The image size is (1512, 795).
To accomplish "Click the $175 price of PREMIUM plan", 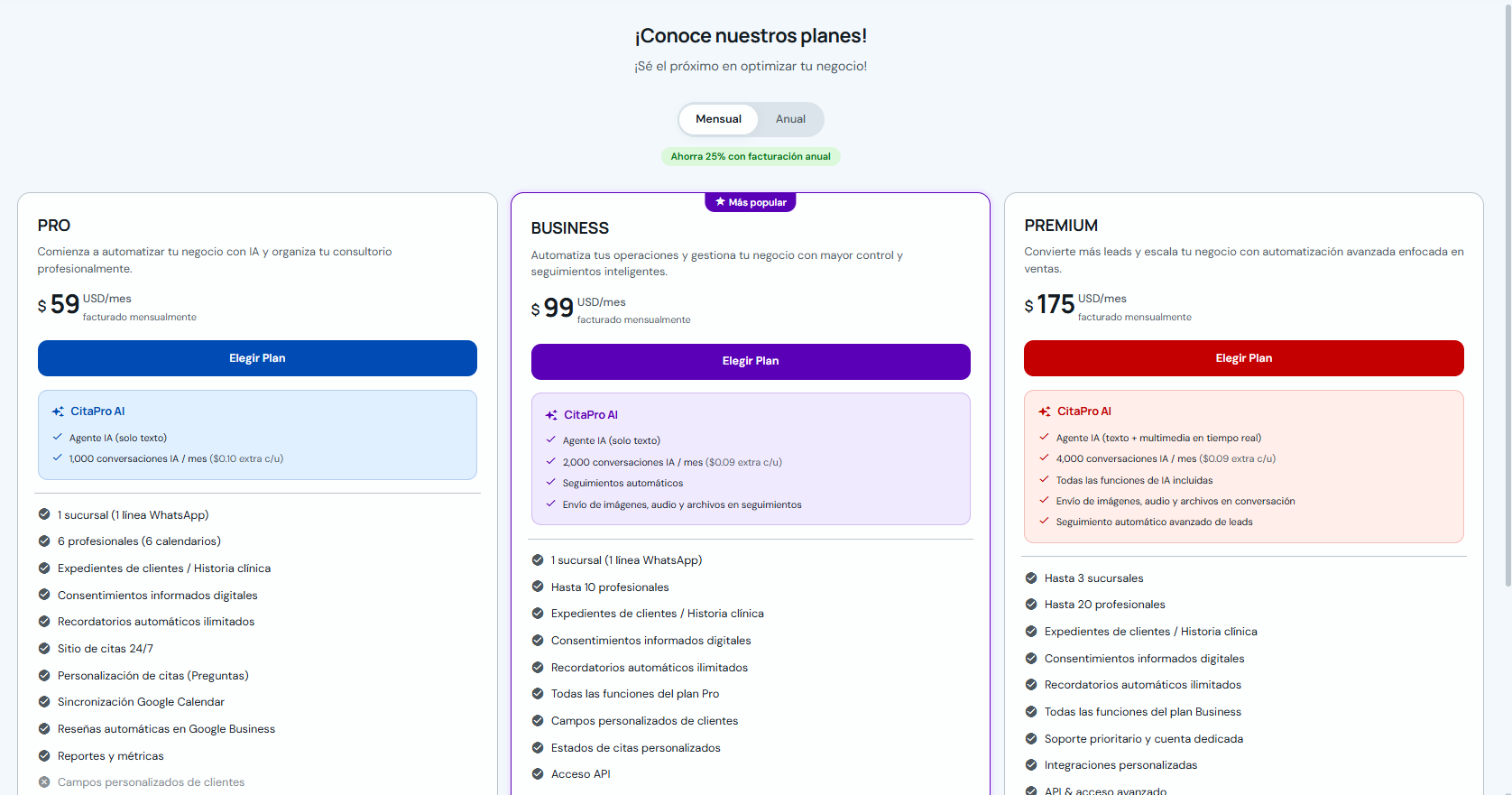I will [x=1049, y=305].
